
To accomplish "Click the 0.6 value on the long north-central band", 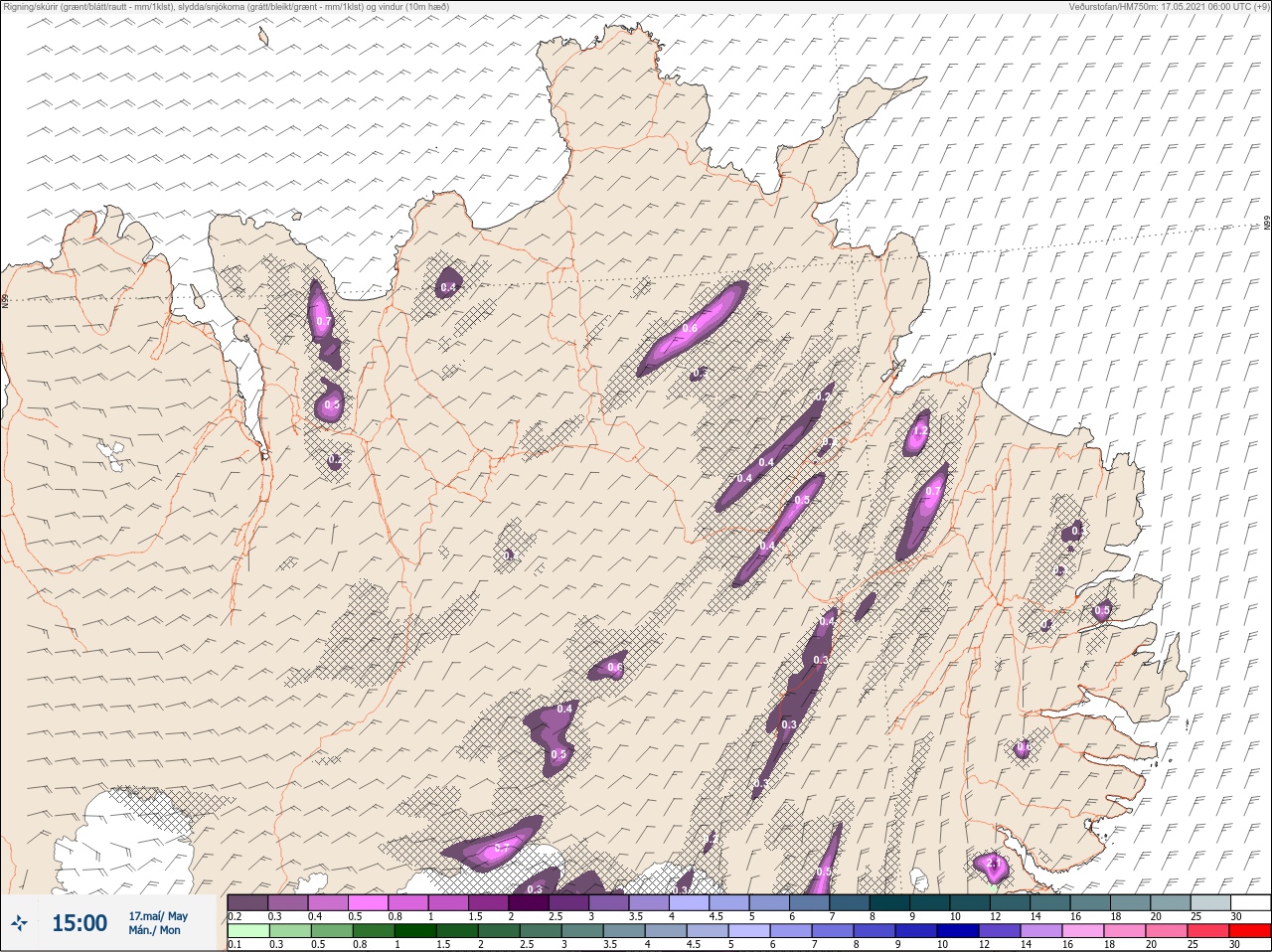I will point(690,328).
